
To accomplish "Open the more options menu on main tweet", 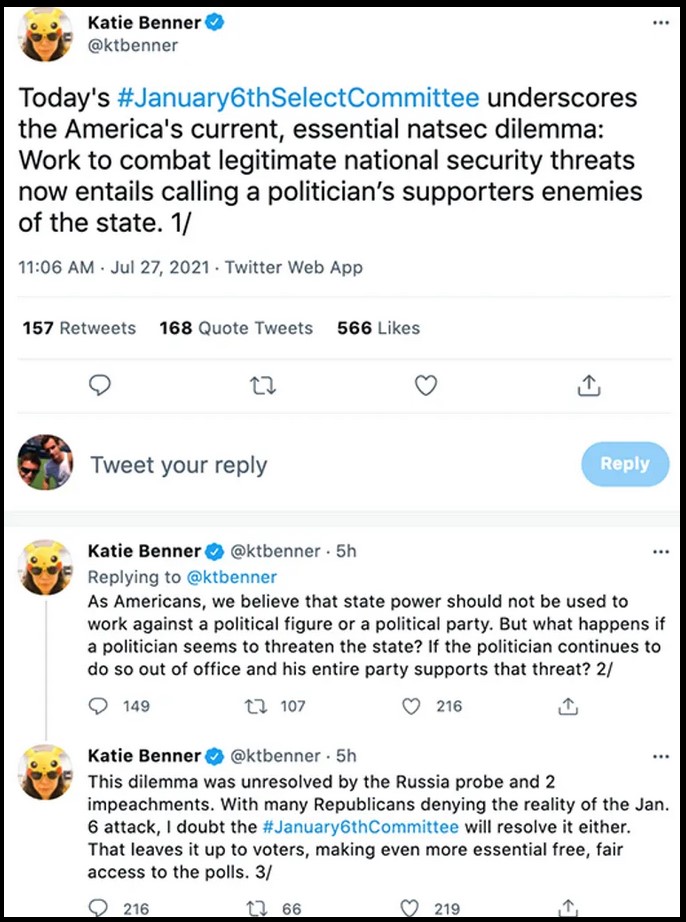I will 660,23.
